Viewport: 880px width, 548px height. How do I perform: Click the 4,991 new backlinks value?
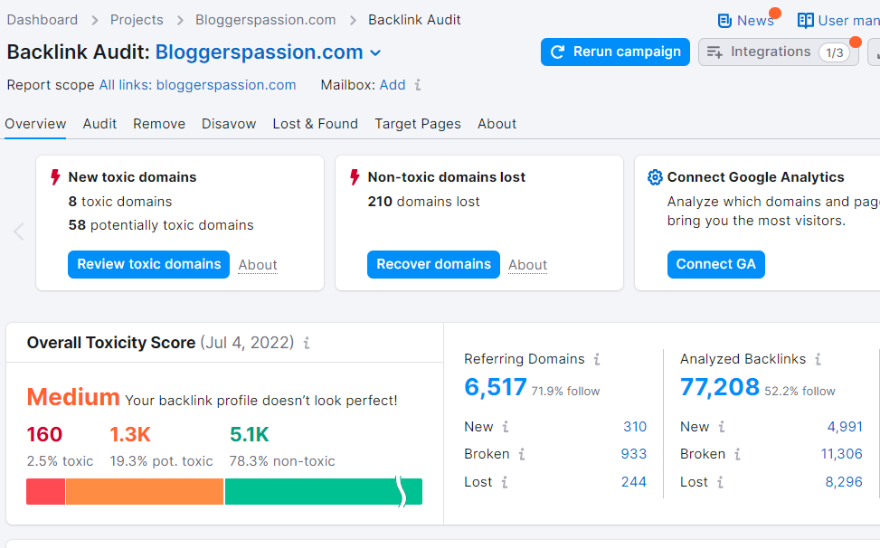[x=845, y=427]
